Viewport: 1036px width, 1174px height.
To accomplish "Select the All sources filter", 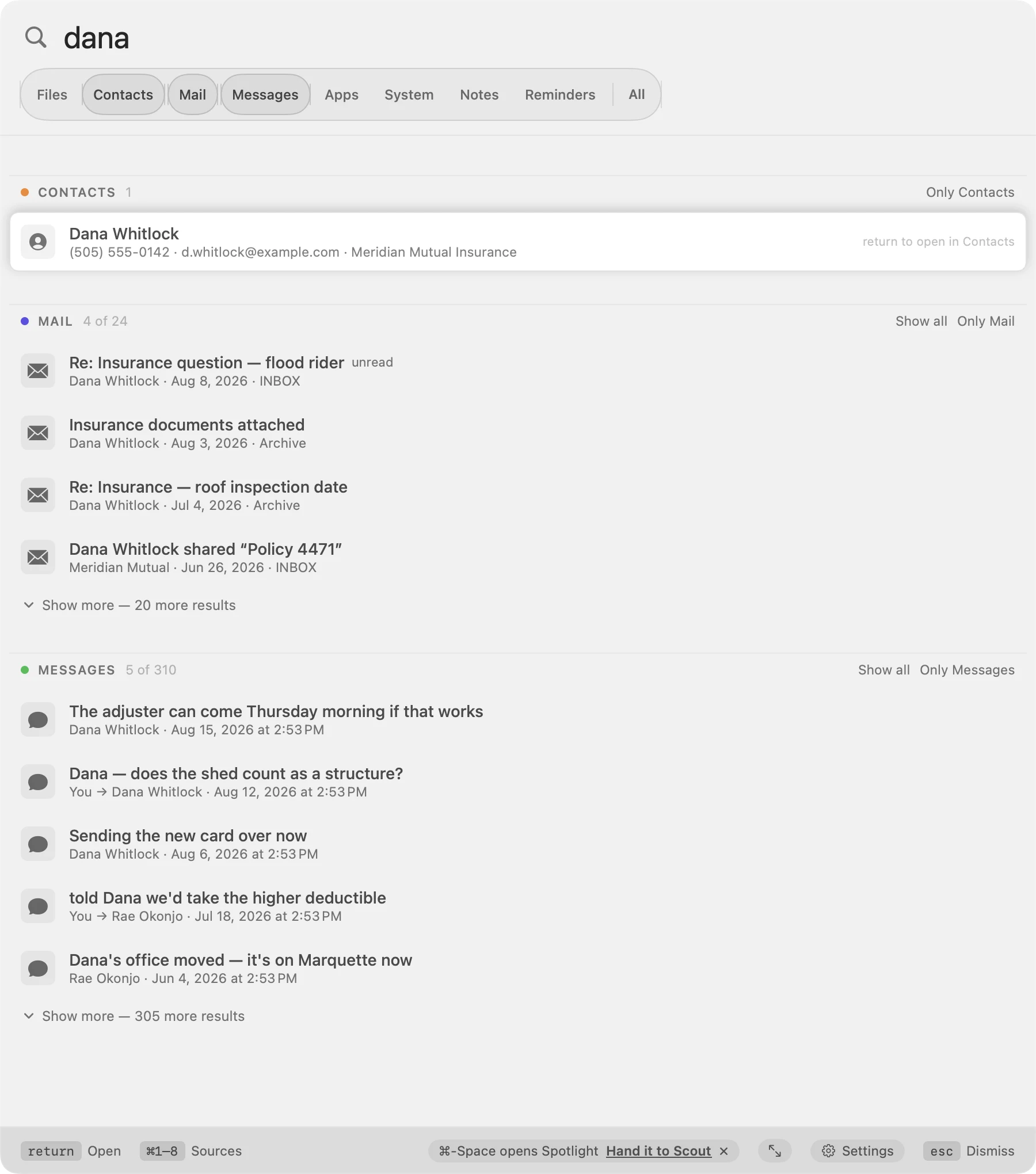I will coord(637,94).
